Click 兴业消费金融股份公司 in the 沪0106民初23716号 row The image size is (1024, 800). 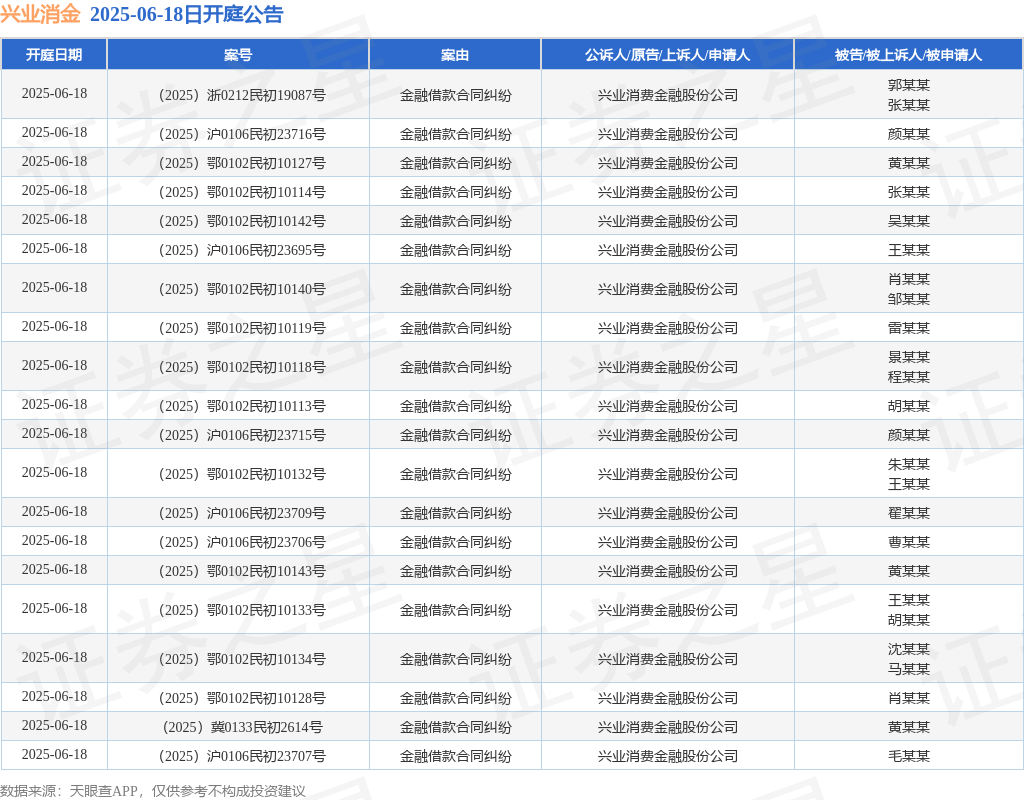pos(667,134)
